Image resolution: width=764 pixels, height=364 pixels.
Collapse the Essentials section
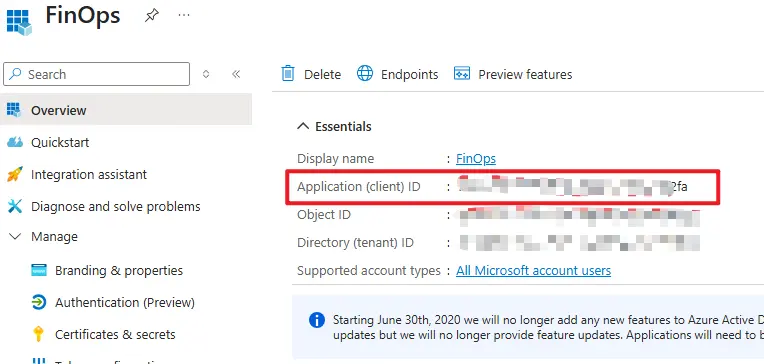303,127
